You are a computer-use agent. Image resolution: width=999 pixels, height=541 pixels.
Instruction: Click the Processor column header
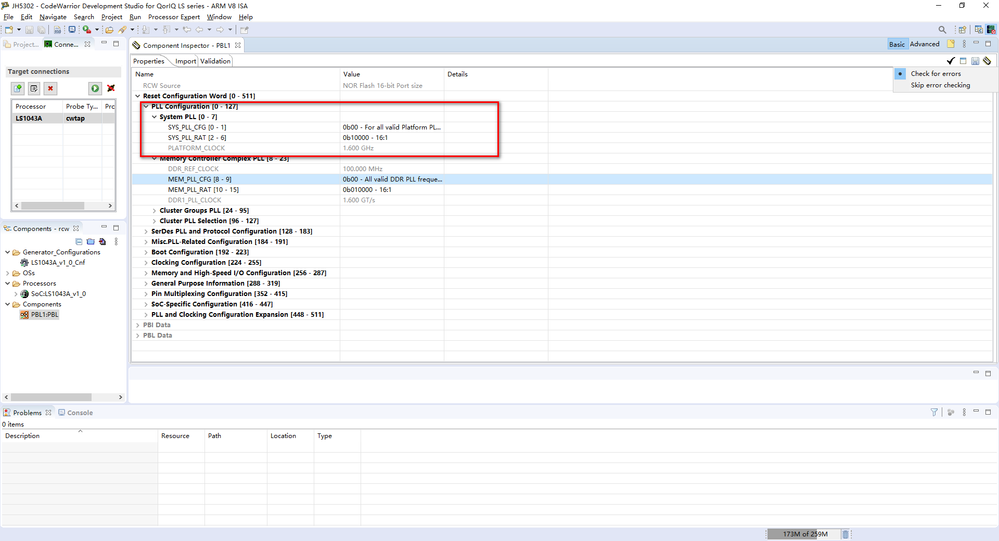point(36,106)
